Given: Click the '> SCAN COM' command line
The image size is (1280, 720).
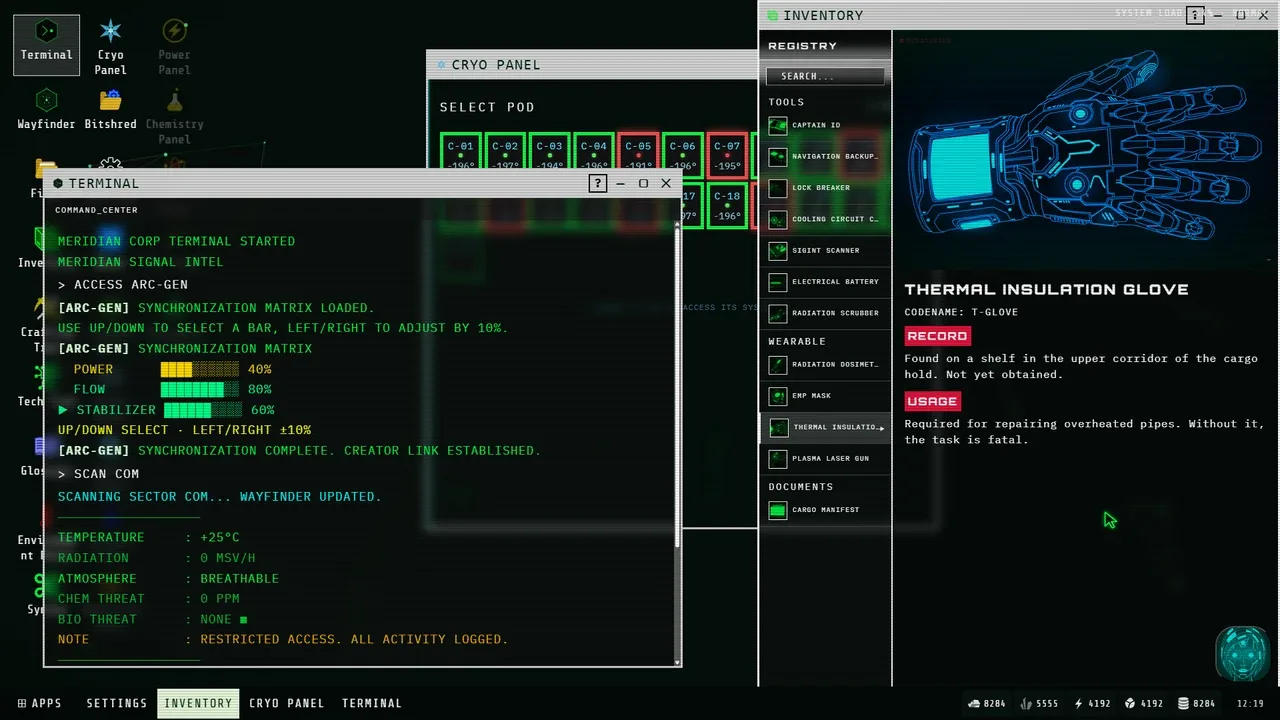Looking at the screenshot, I should point(98,474).
